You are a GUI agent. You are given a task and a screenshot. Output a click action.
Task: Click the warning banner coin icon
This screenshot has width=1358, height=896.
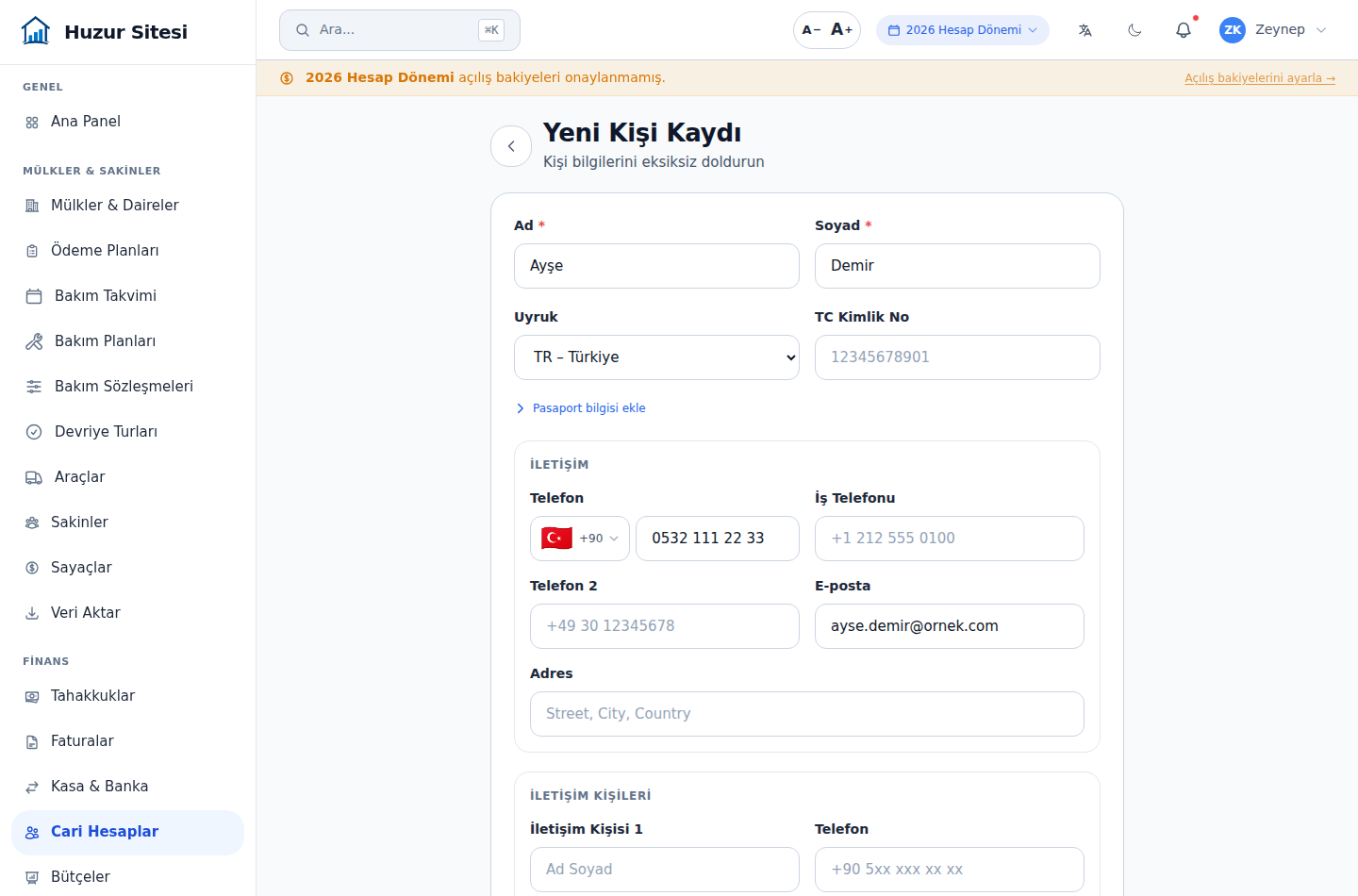click(287, 78)
